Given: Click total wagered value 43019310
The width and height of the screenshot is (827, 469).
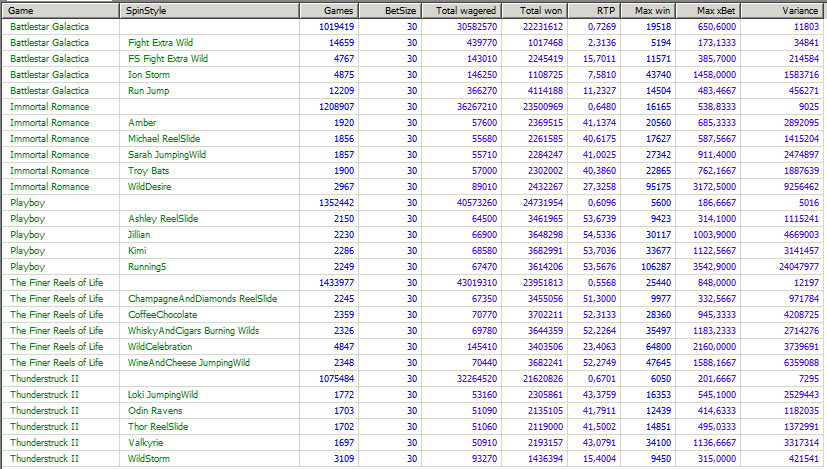Looking at the screenshot, I should [477, 283].
